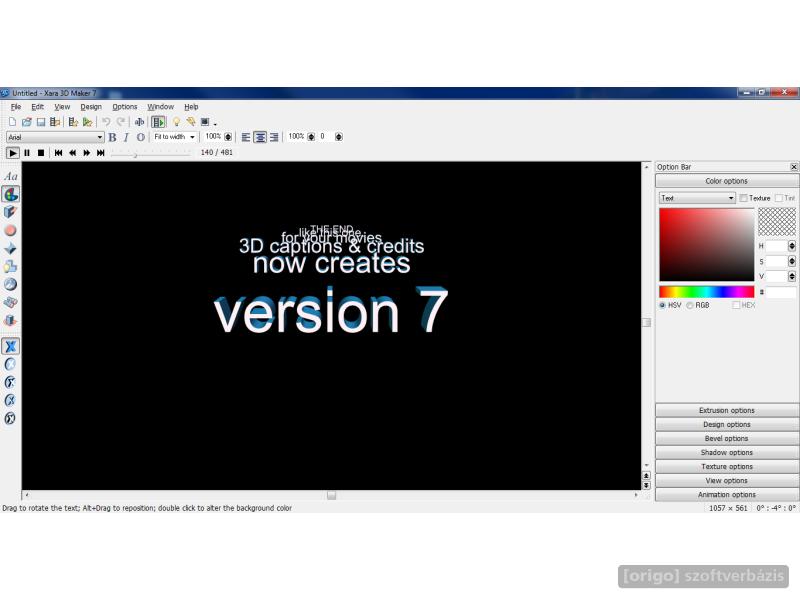Click the animation frames toggle icon
The image size is (800, 600).
point(159,122)
